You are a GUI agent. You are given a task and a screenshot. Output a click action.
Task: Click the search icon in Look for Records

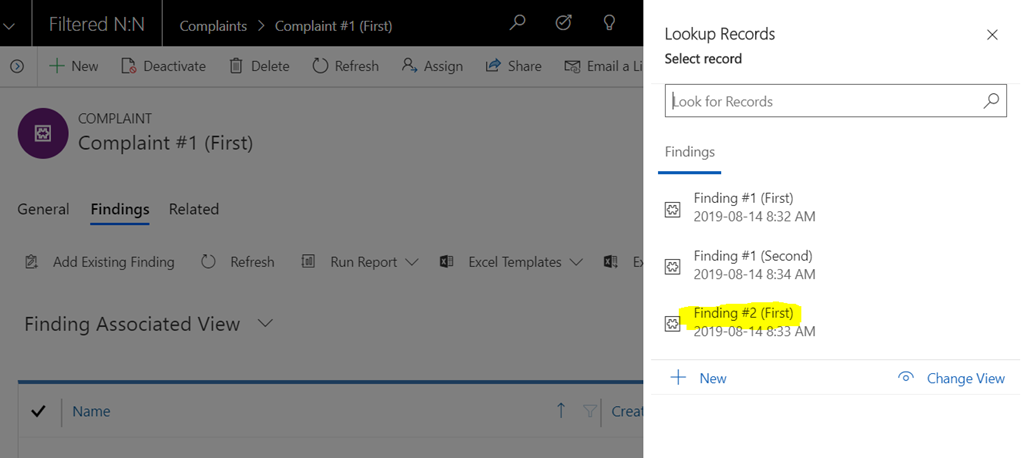[991, 101]
